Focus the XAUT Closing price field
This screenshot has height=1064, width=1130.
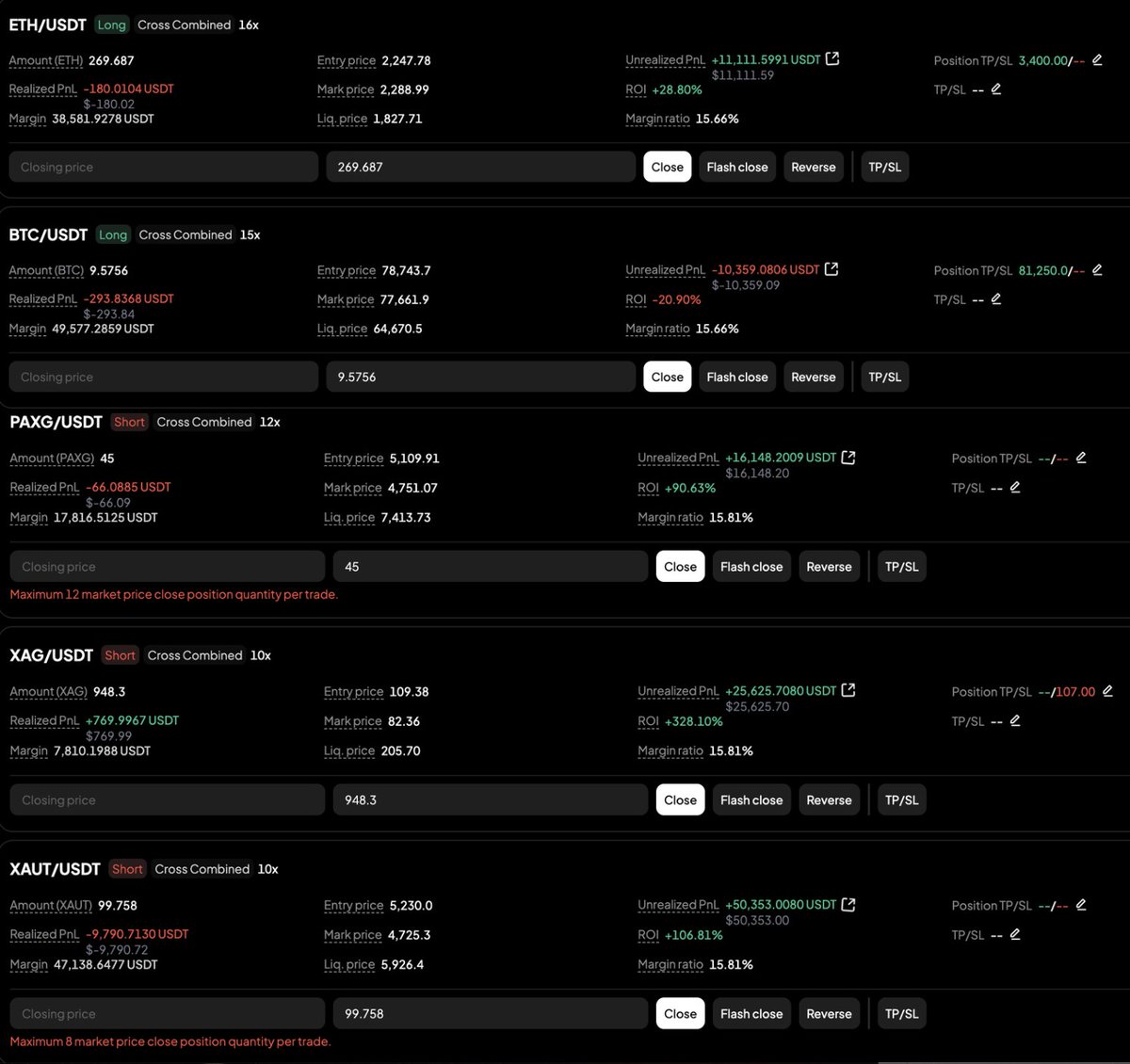click(167, 1013)
